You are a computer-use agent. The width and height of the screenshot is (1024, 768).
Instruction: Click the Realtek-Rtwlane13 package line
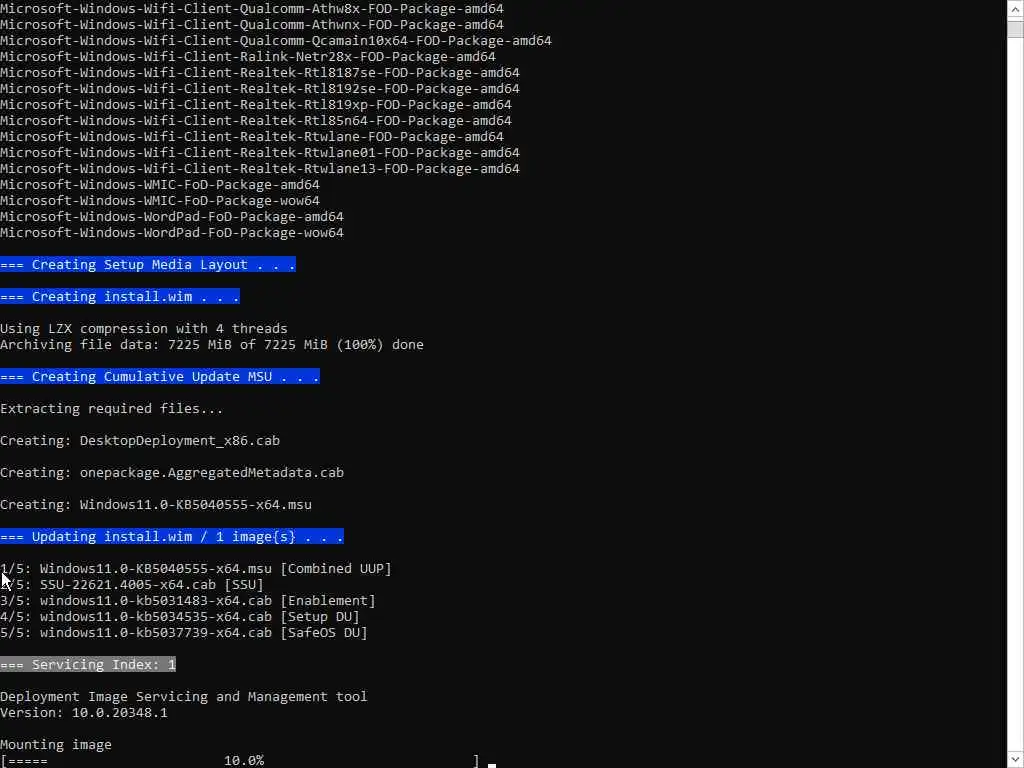coord(260,168)
